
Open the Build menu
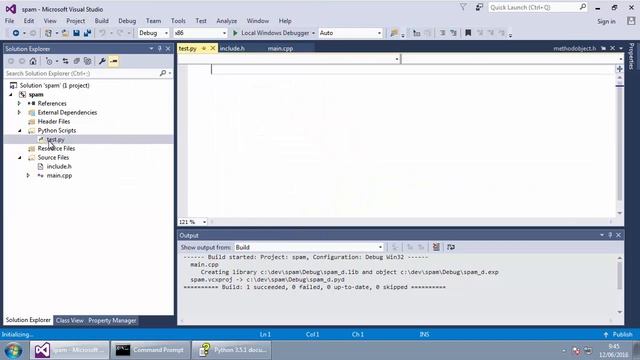coord(102,21)
